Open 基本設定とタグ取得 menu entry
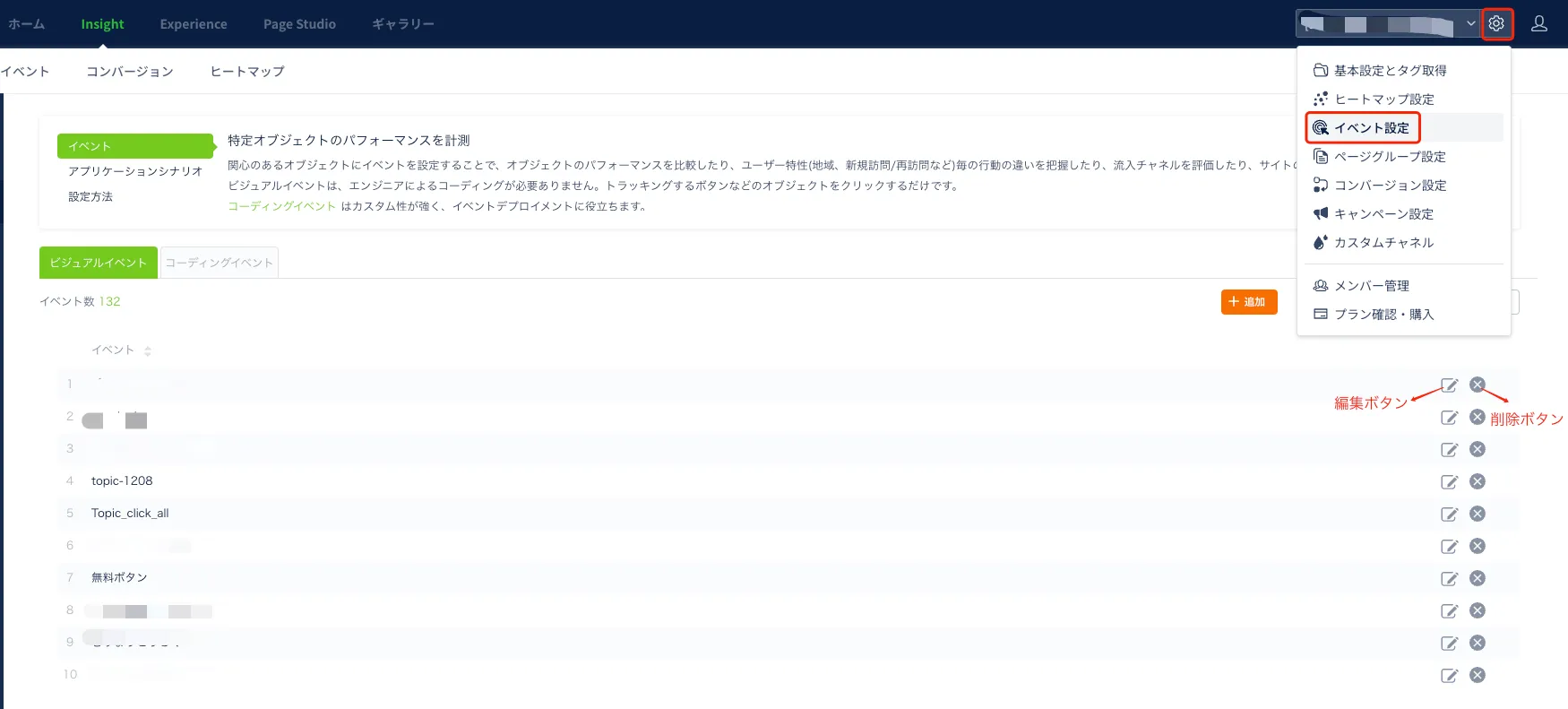The image size is (1568, 709). pyautogui.click(x=1390, y=71)
